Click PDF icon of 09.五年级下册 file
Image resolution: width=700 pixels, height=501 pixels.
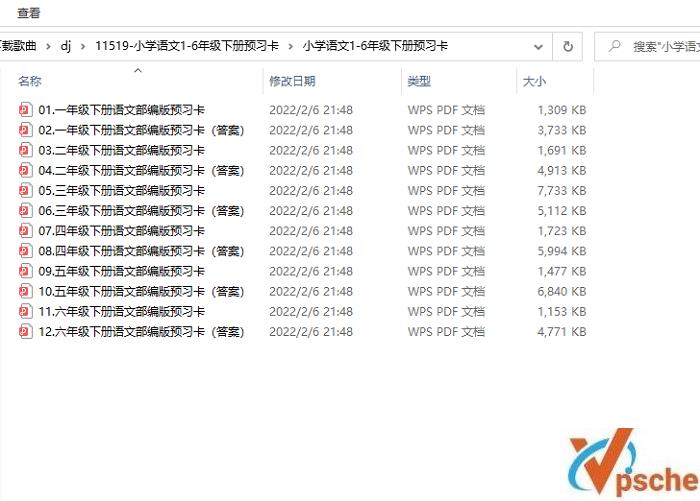(x=25, y=271)
